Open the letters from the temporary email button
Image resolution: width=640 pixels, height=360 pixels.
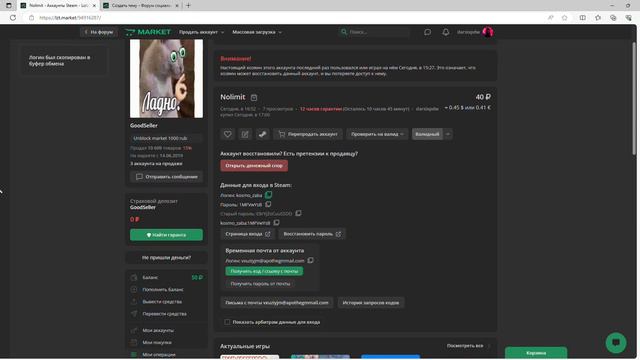pos(277,302)
